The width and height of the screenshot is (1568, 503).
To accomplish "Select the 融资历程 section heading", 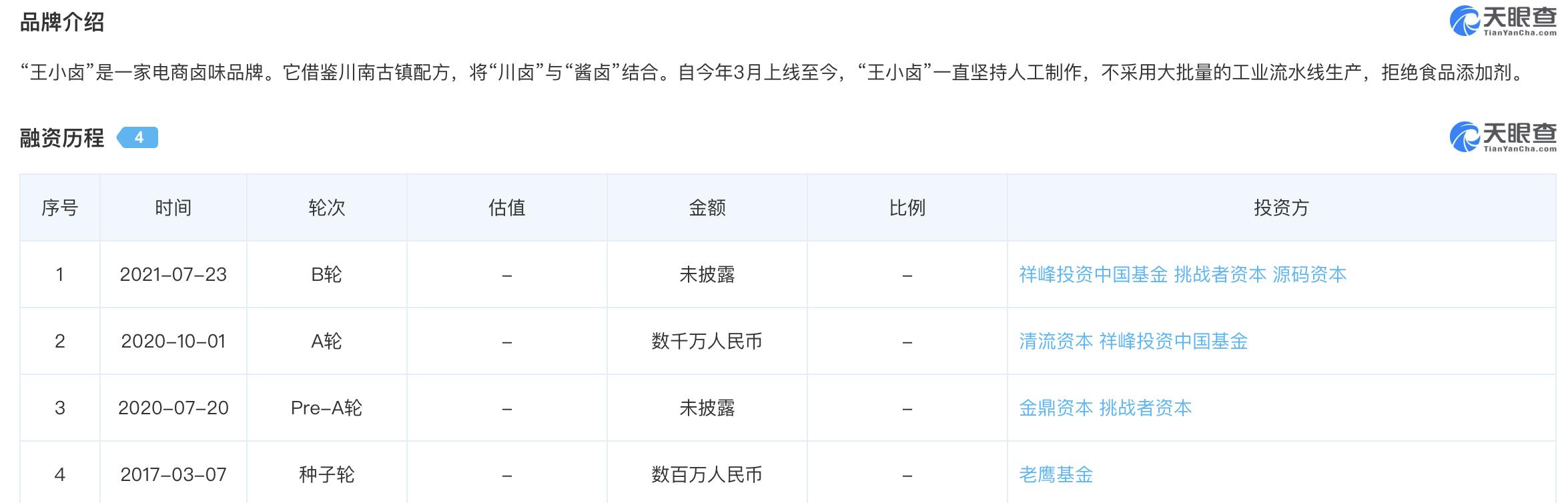I will pyautogui.click(x=63, y=138).
